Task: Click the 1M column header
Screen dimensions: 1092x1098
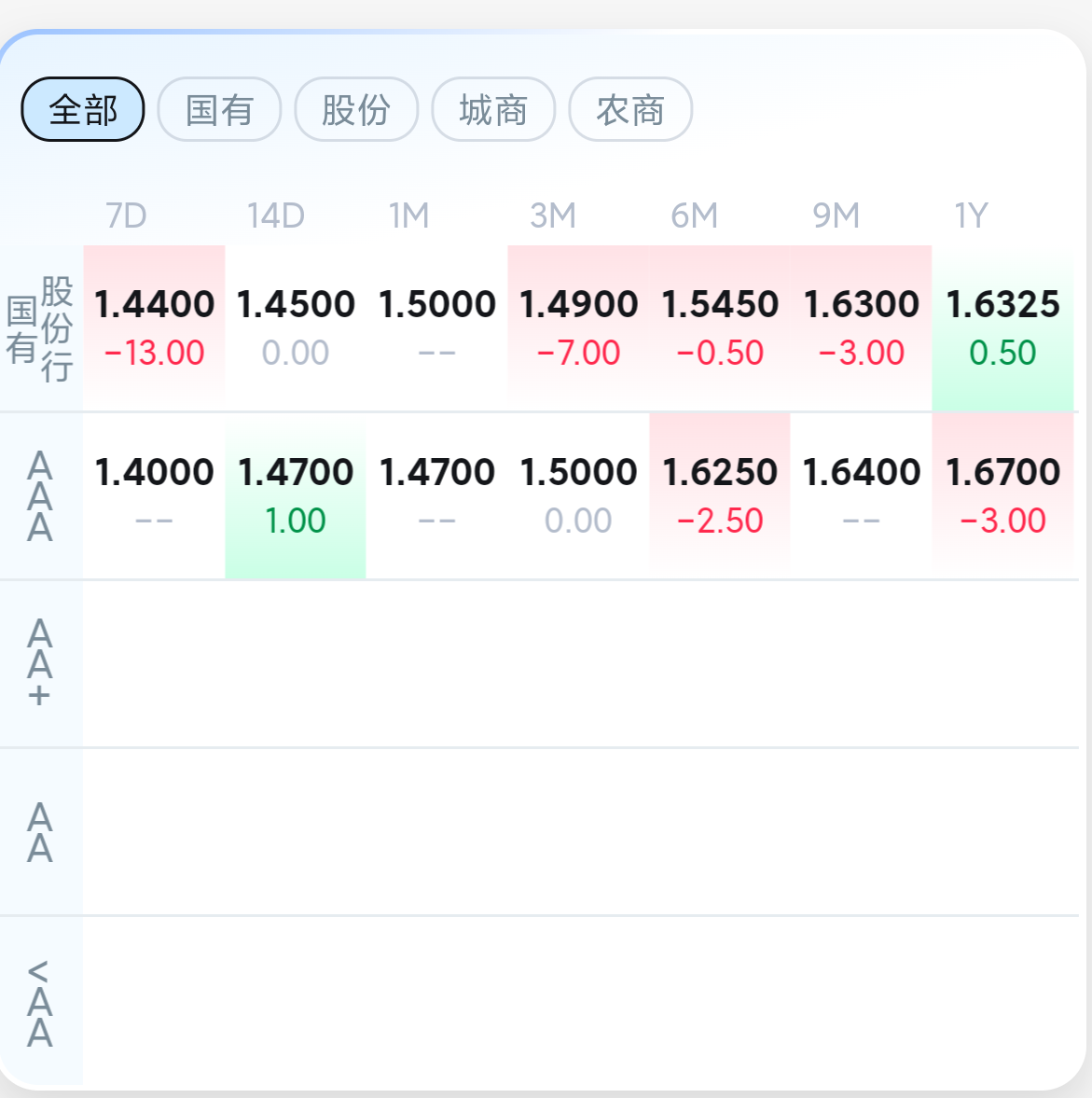Action: pyautogui.click(x=409, y=215)
